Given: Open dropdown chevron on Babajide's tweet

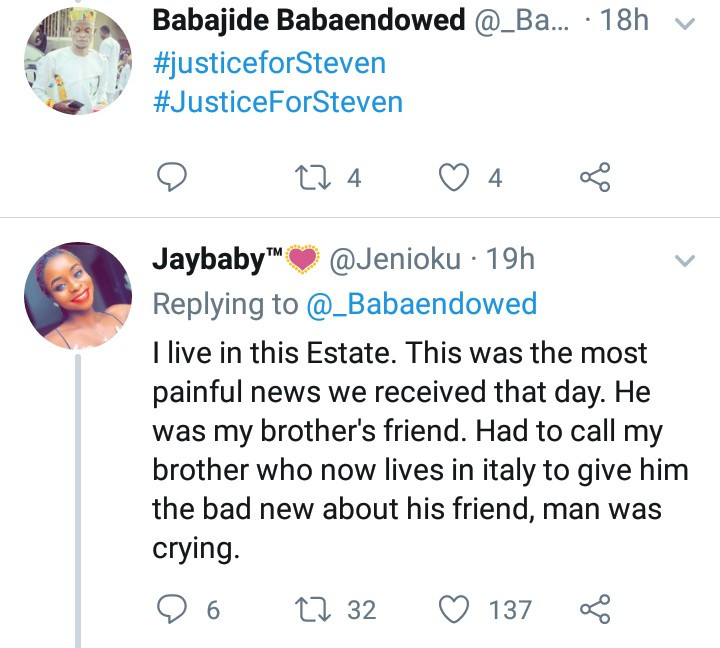Looking at the screenshot, I should [x=685, y=23].
